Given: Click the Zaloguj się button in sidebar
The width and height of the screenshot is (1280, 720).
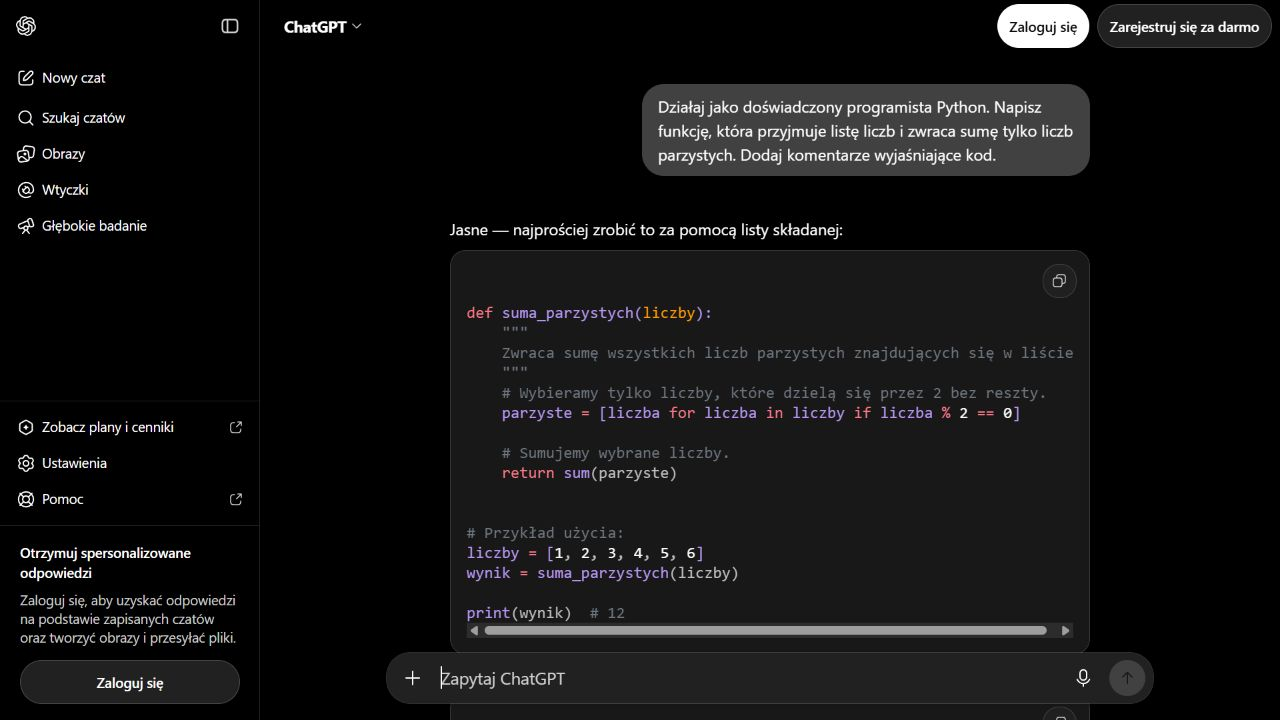Looking at the screenshot, I should point(130,683).
